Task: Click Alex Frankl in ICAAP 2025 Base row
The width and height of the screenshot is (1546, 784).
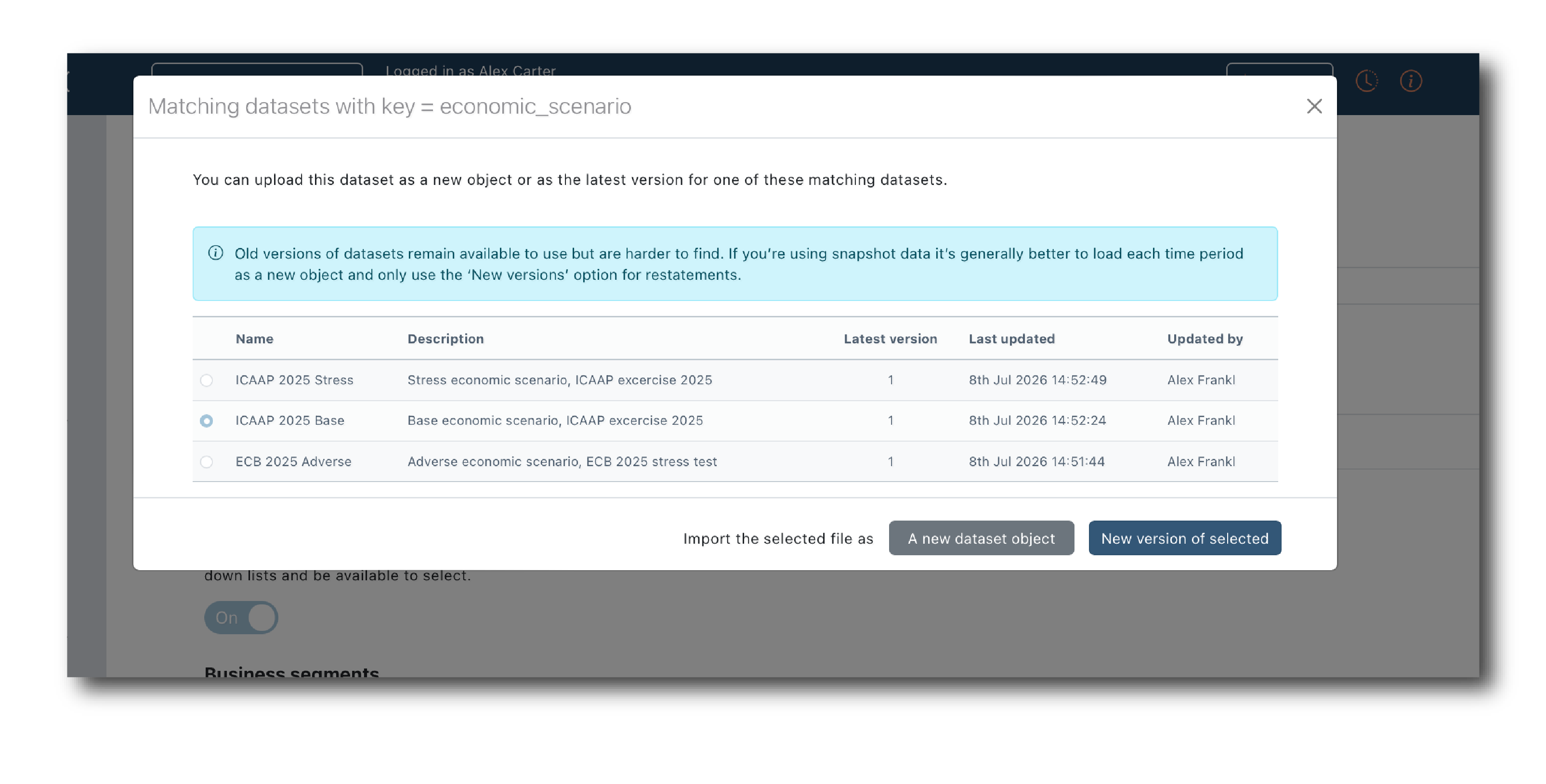Action: 1201,421
